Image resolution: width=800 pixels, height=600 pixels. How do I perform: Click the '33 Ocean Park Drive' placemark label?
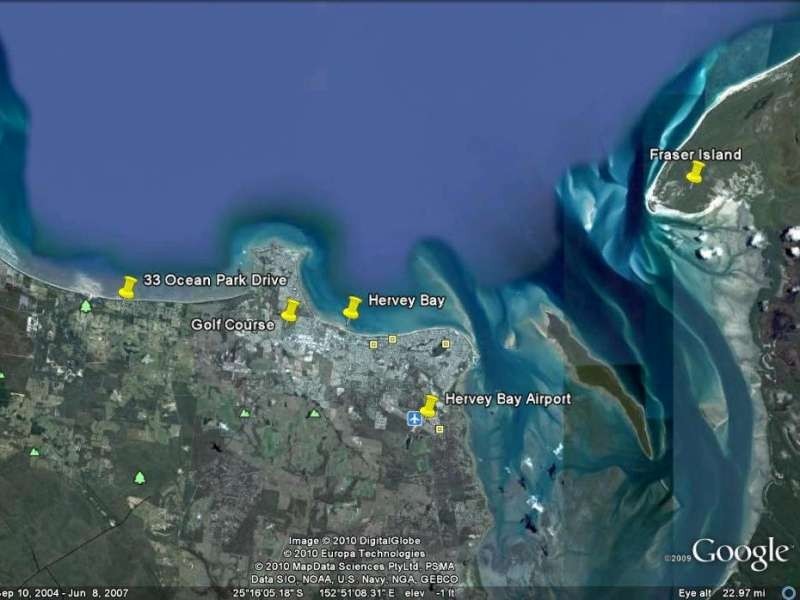coord(215,280)
